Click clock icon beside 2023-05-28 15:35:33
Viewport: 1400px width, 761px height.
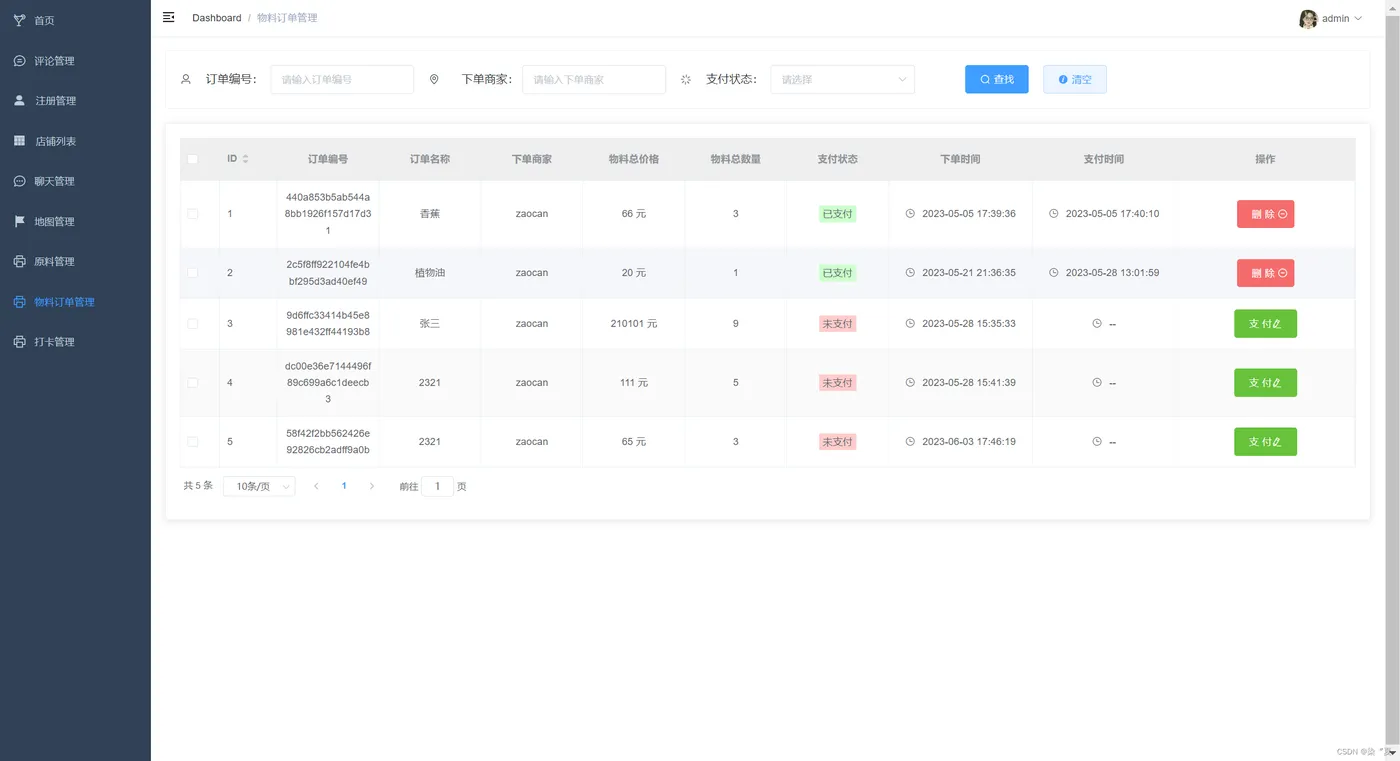tap(910, 324)
